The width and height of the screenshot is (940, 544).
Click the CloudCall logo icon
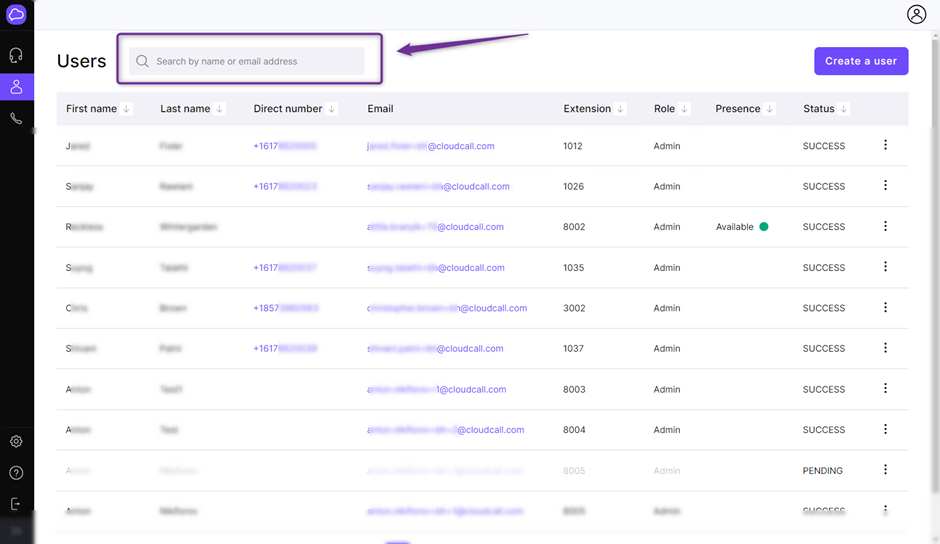pos(16,14)
